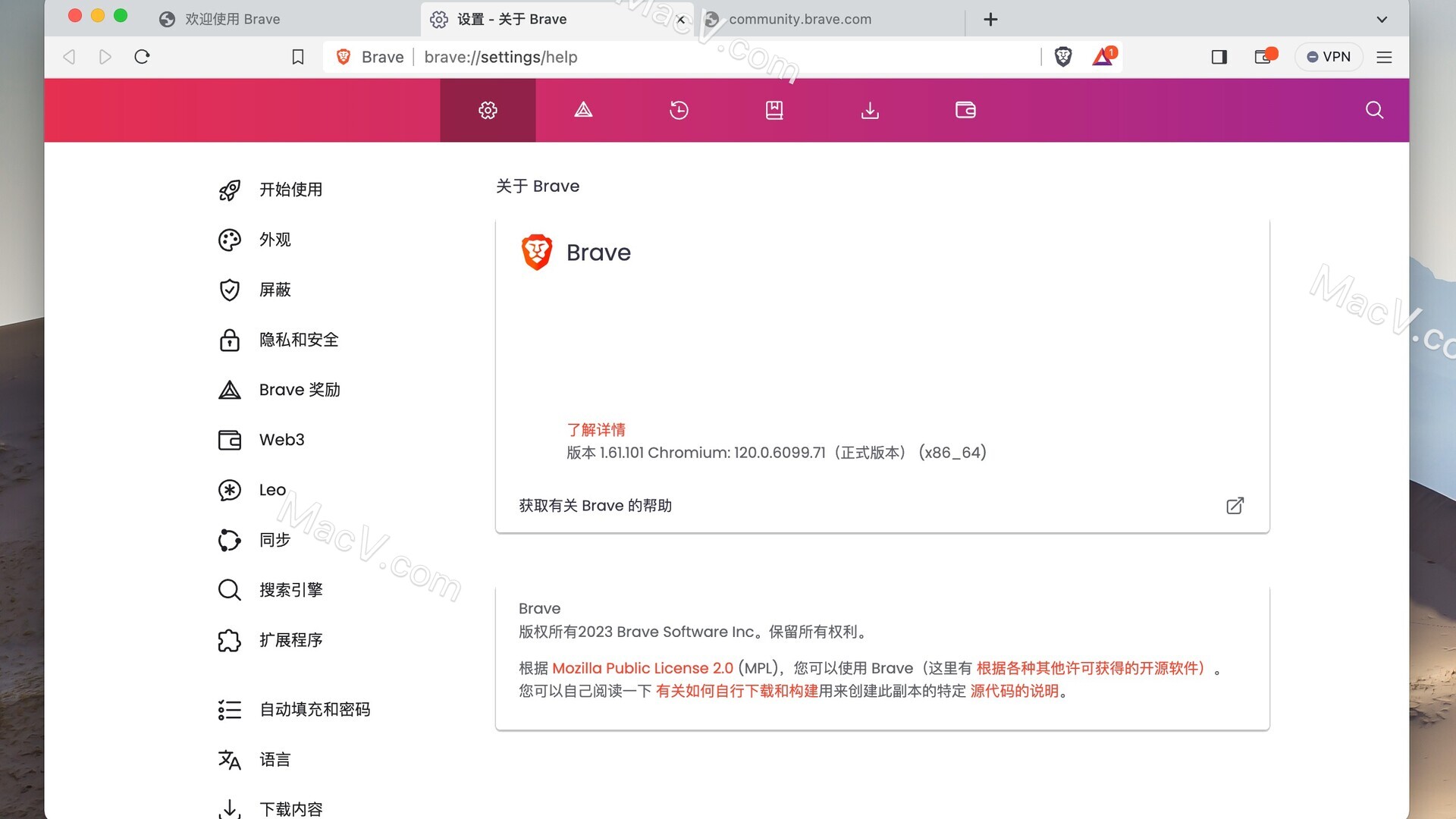Click the settings search magnifier icon
Screen dimensions: 1456x819
tap(1374, 111)
